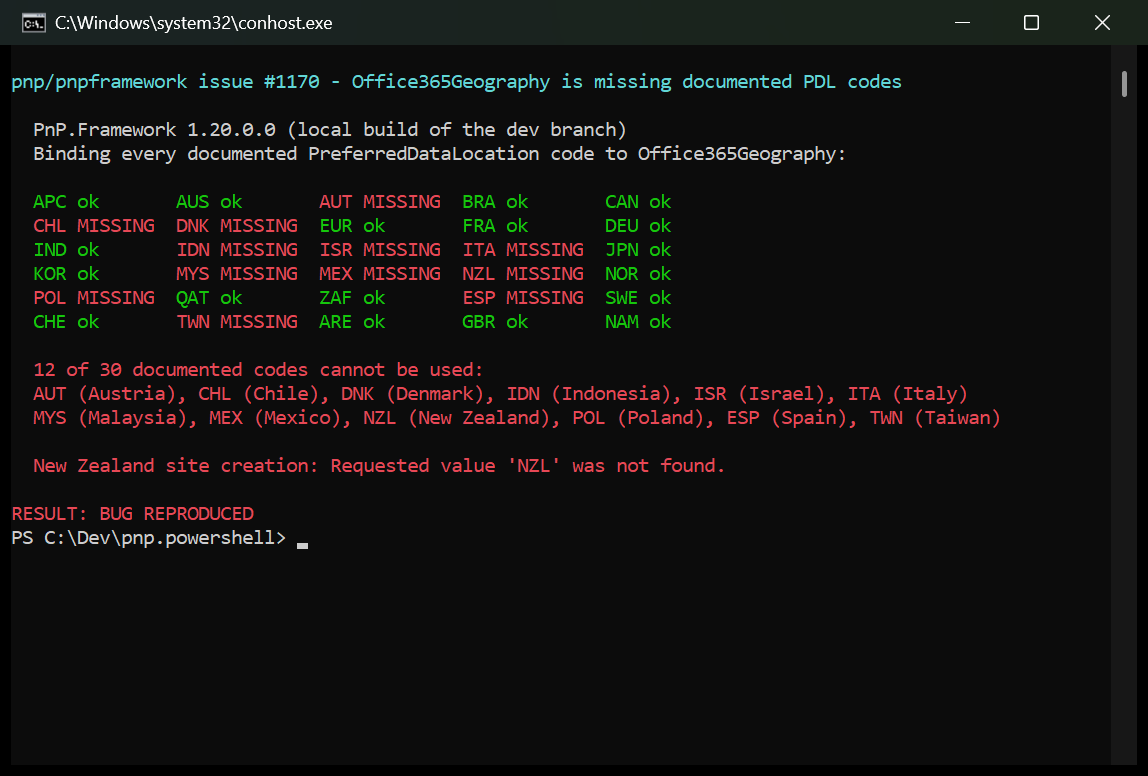Click the 'POL MISSING' result
The image size is (1148, 776).
click(94, 298)
